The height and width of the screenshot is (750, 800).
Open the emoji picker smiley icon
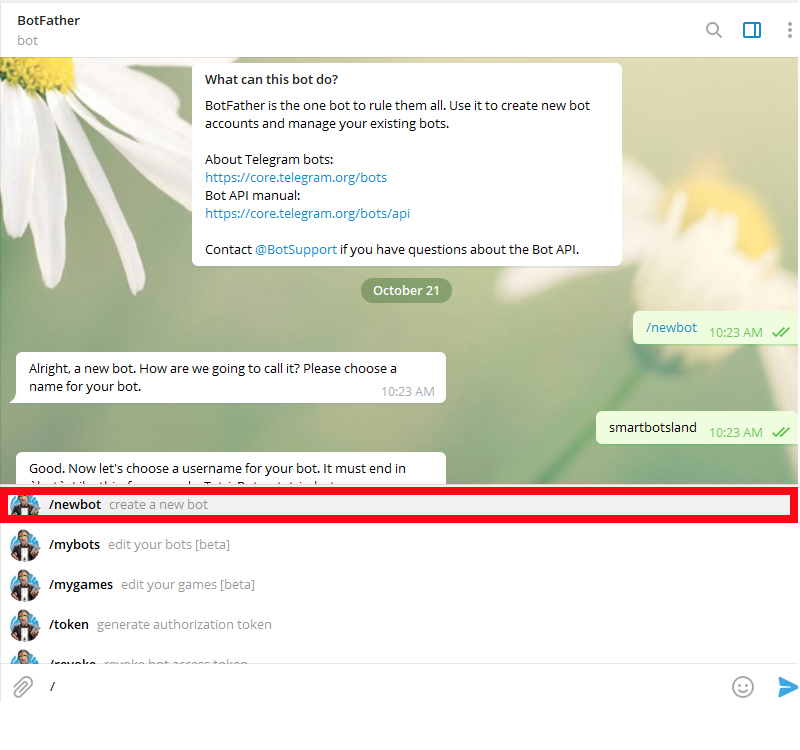tap(742, 687)
